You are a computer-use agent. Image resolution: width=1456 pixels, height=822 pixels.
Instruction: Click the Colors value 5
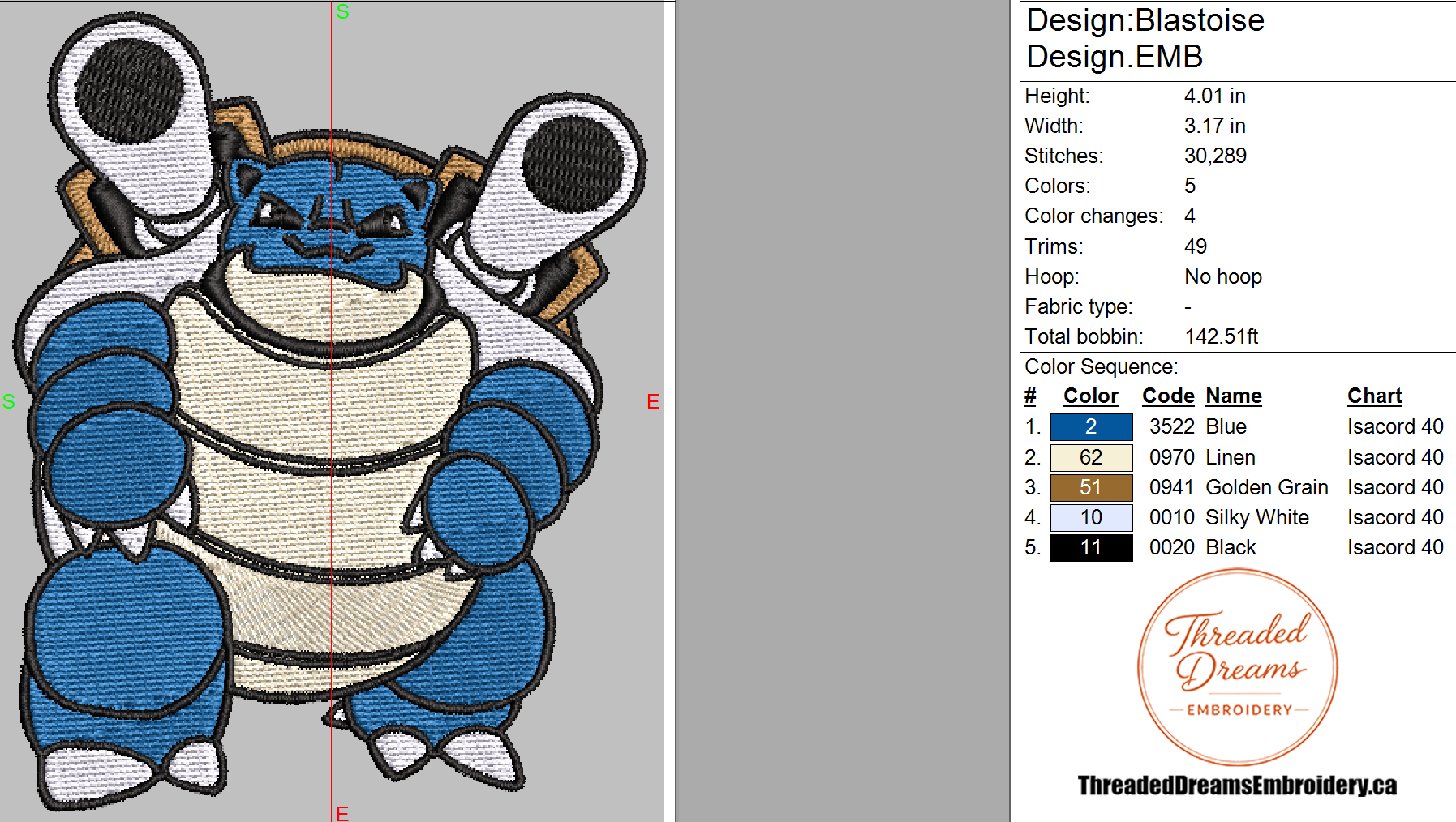(x=1190, y=186)
